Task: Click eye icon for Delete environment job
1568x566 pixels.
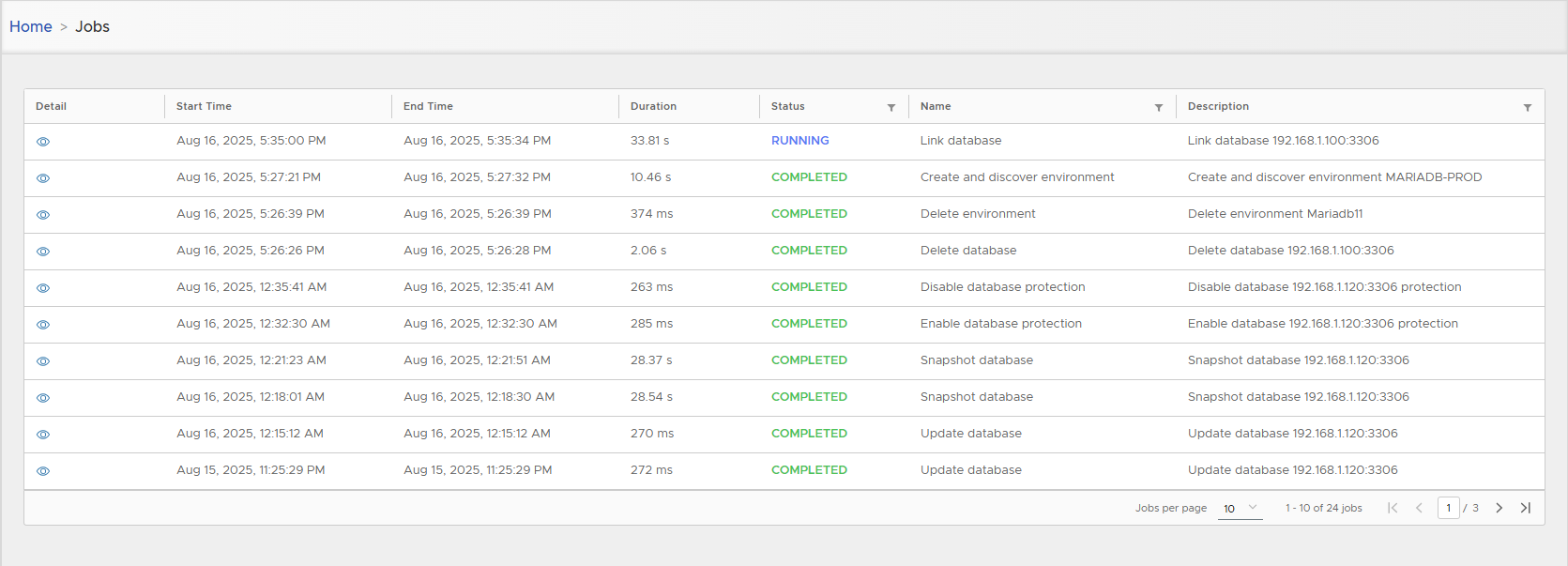Action: (43, 215)
